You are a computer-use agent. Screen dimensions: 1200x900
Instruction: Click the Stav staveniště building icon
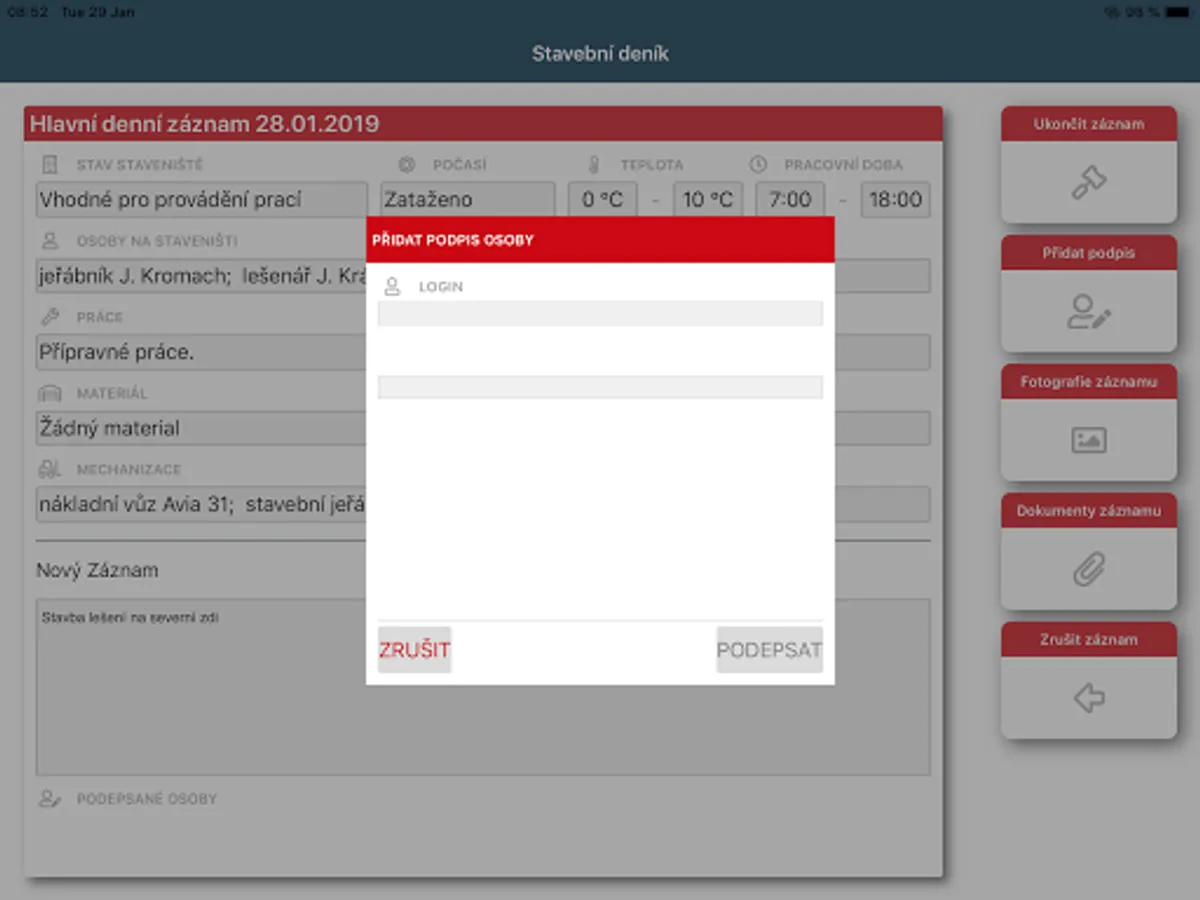tap(50, 164)
